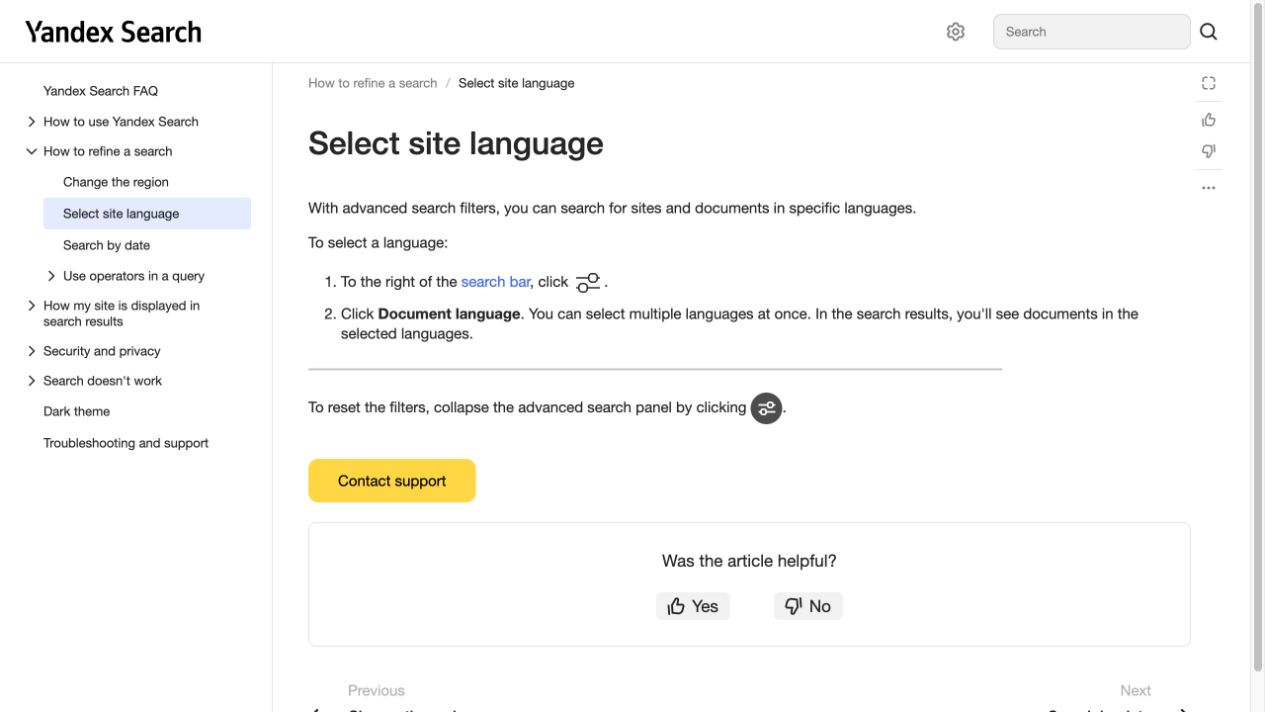The width and height of the screenshot is (1265, 712).
Task: Select Search by date in sidebar
Action: pyautogui.click(x=106, y=245)
